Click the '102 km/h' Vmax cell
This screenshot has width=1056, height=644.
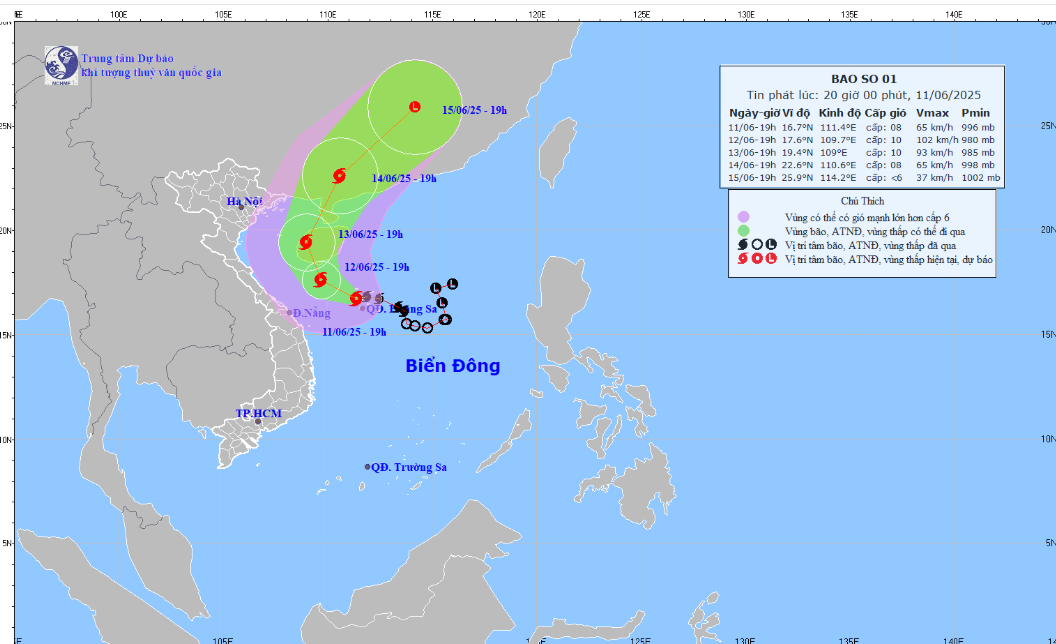point(937,140)
